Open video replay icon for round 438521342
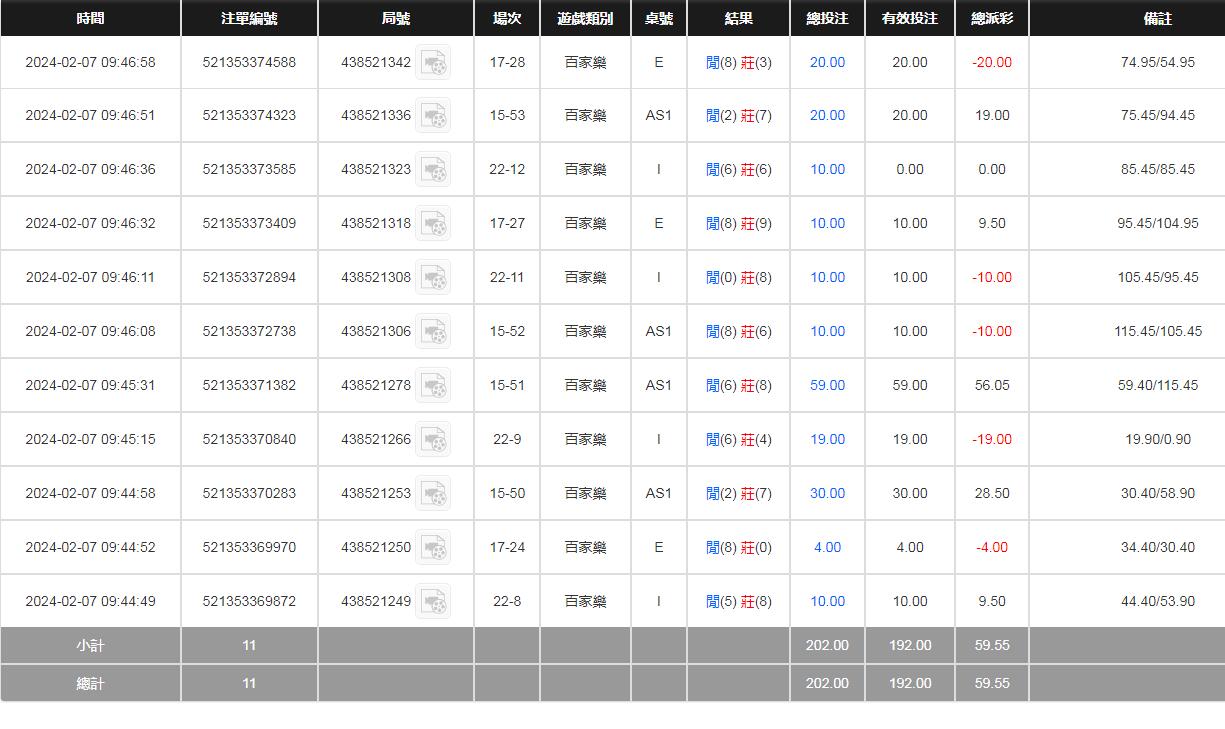Screen dimensions: 1225x729 pyautogui.click(x=433, y=63)
